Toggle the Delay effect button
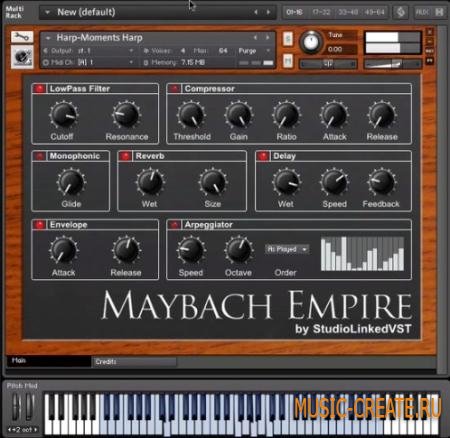 263,156
